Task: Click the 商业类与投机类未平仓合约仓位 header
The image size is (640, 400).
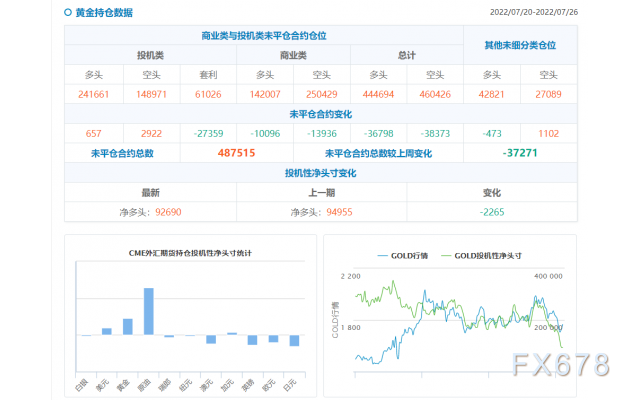Action: tap(264, 36)
